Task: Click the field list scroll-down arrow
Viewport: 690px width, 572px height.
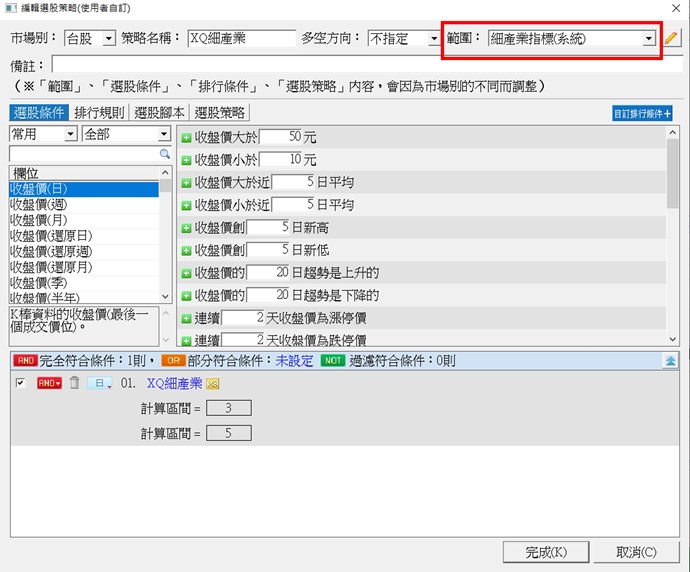Action: click(x=165, y=297)
